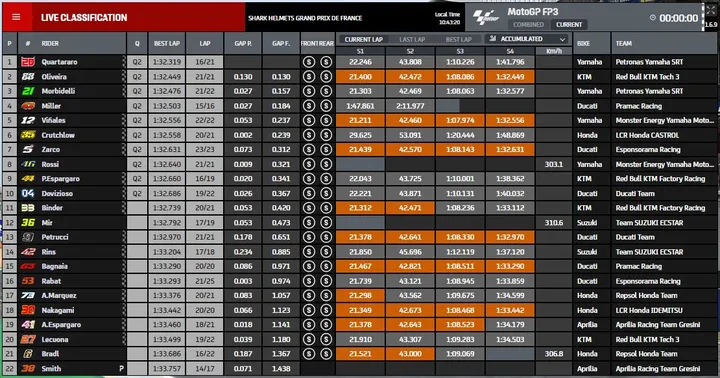
Task: Click Mir's number 36 badge
Action: 28,222
